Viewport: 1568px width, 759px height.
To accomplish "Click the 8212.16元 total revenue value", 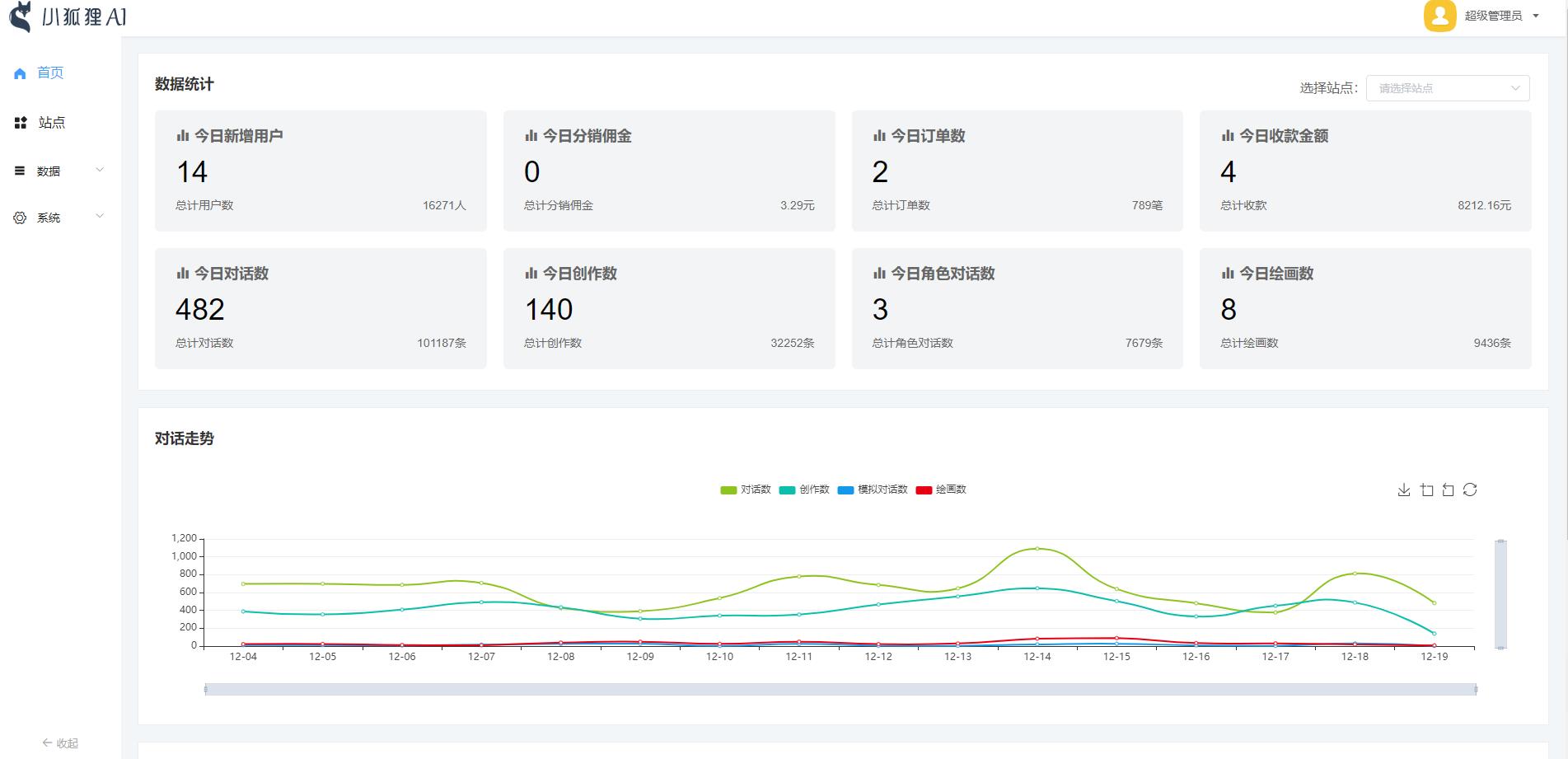I will pyautogui.click(x=1484, y=205).
